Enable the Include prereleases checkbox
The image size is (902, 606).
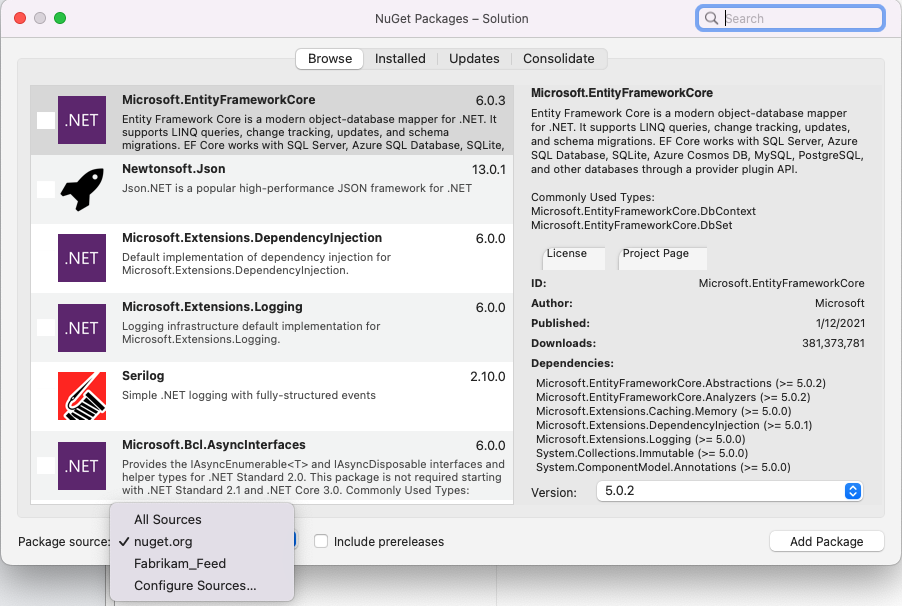click(321, 540)
